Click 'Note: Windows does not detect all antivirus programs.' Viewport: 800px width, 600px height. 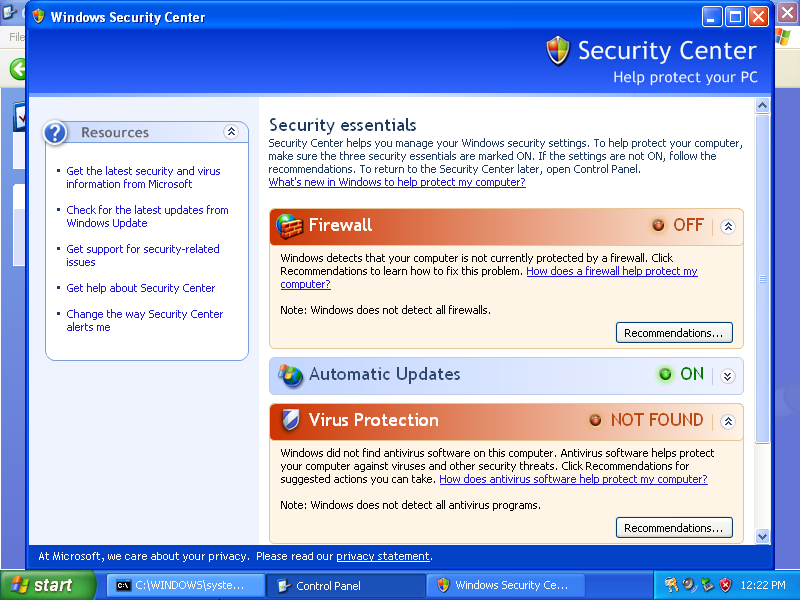click(410, 505)
